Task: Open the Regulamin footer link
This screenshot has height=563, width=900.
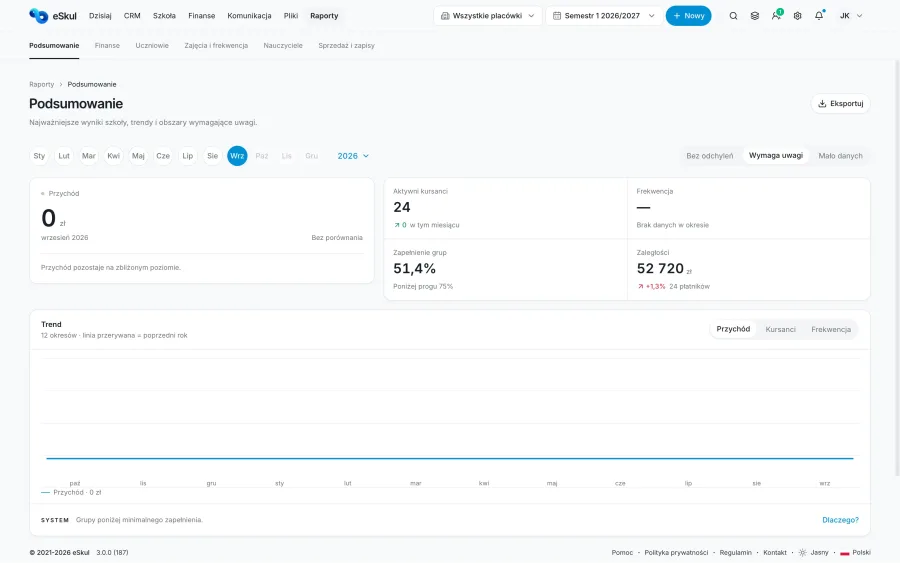Action: tap(735, 553)
